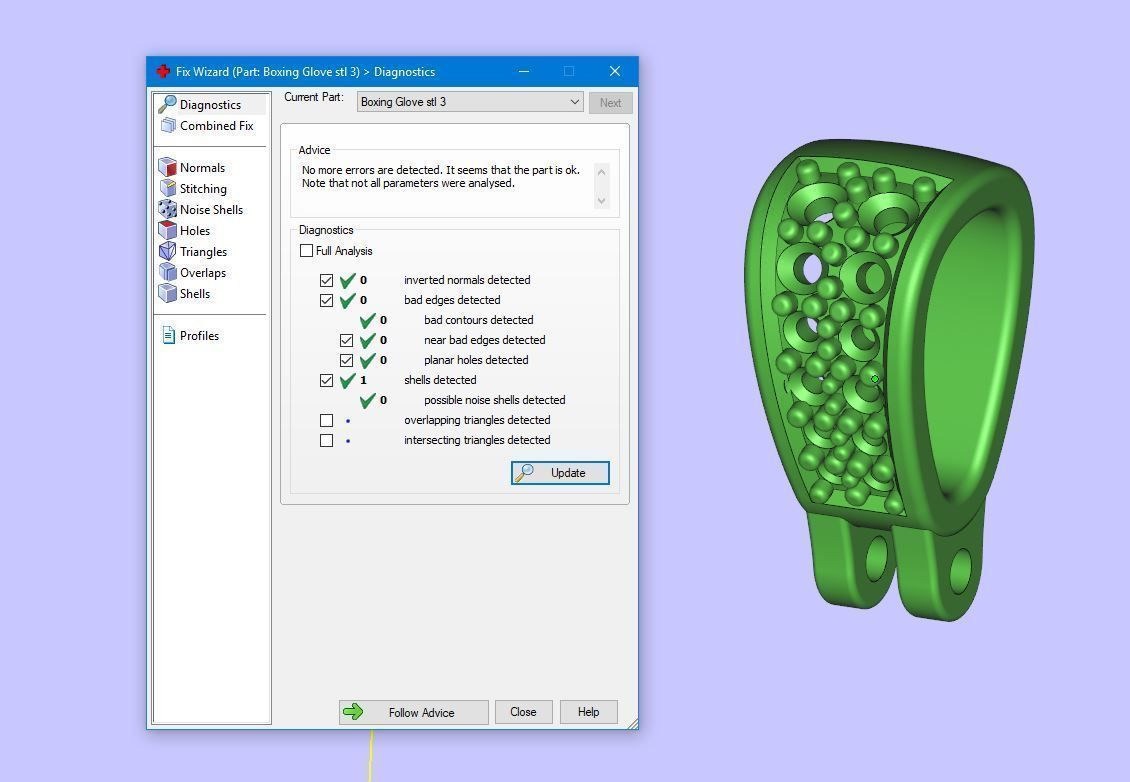Open the Profiles page label
Viewport: 1130px width, 782px height.
coord(200,335)
